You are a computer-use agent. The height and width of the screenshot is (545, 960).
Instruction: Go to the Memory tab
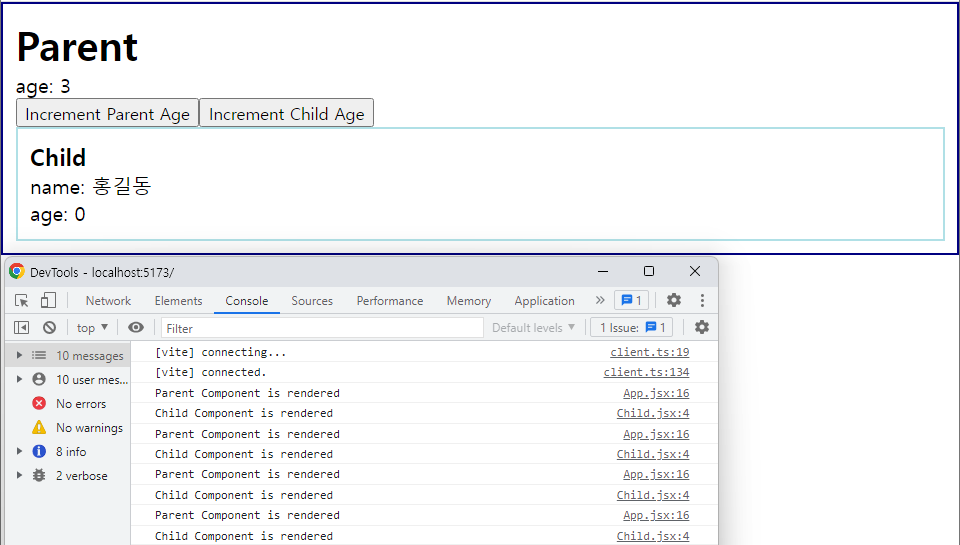pos(469,301)
